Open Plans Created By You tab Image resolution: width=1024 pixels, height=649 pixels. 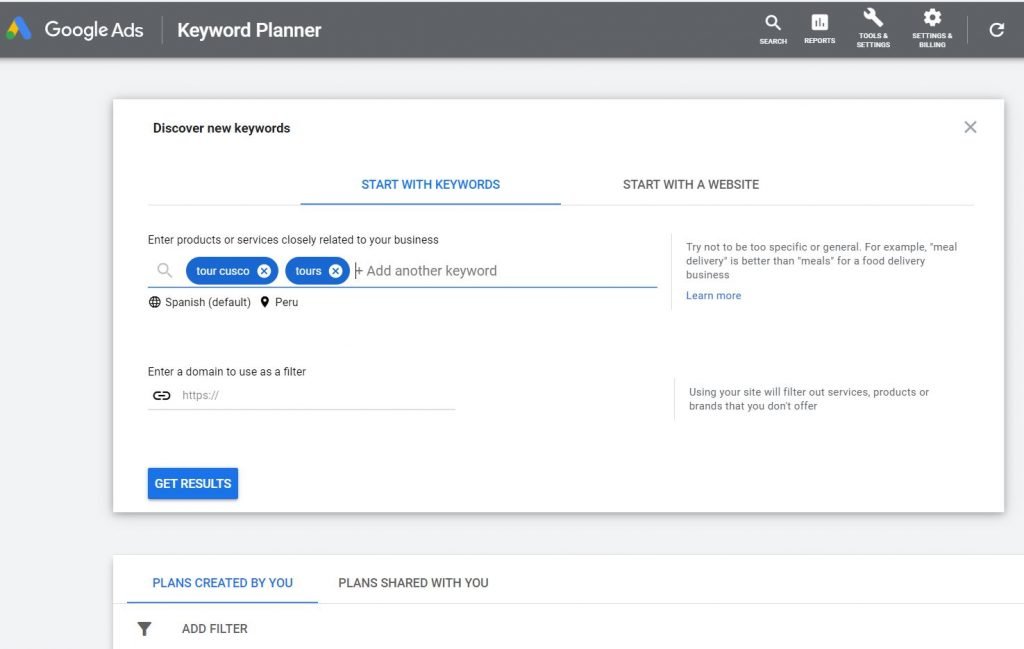click(222, 583)
